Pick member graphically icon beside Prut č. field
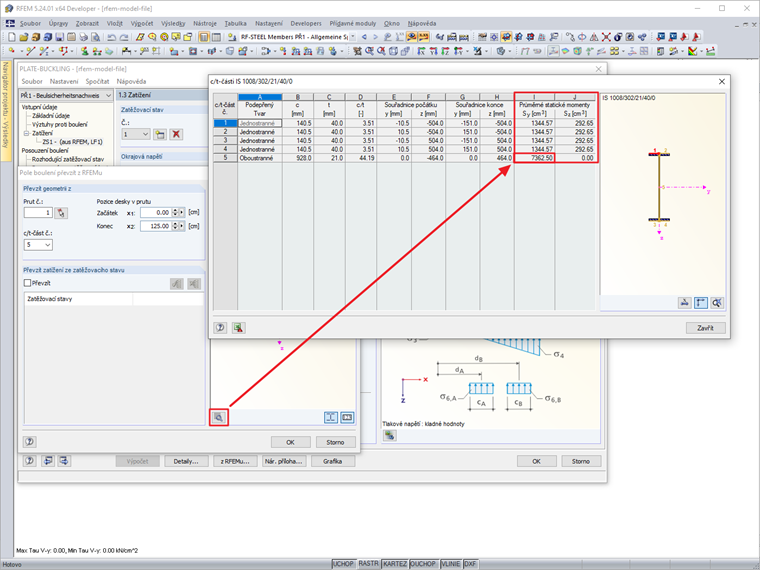The image size is (760, 570). pos(61,213)
